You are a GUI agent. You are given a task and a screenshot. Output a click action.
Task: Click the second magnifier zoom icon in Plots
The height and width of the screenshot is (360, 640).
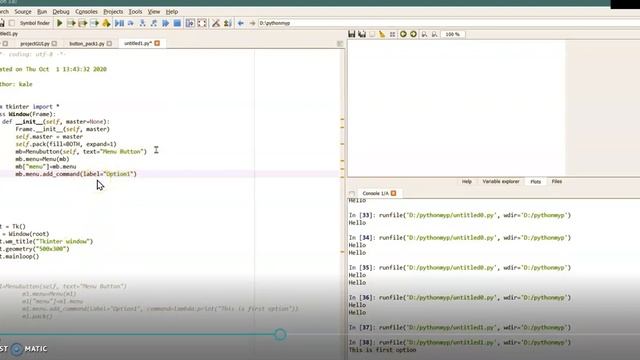435,34
